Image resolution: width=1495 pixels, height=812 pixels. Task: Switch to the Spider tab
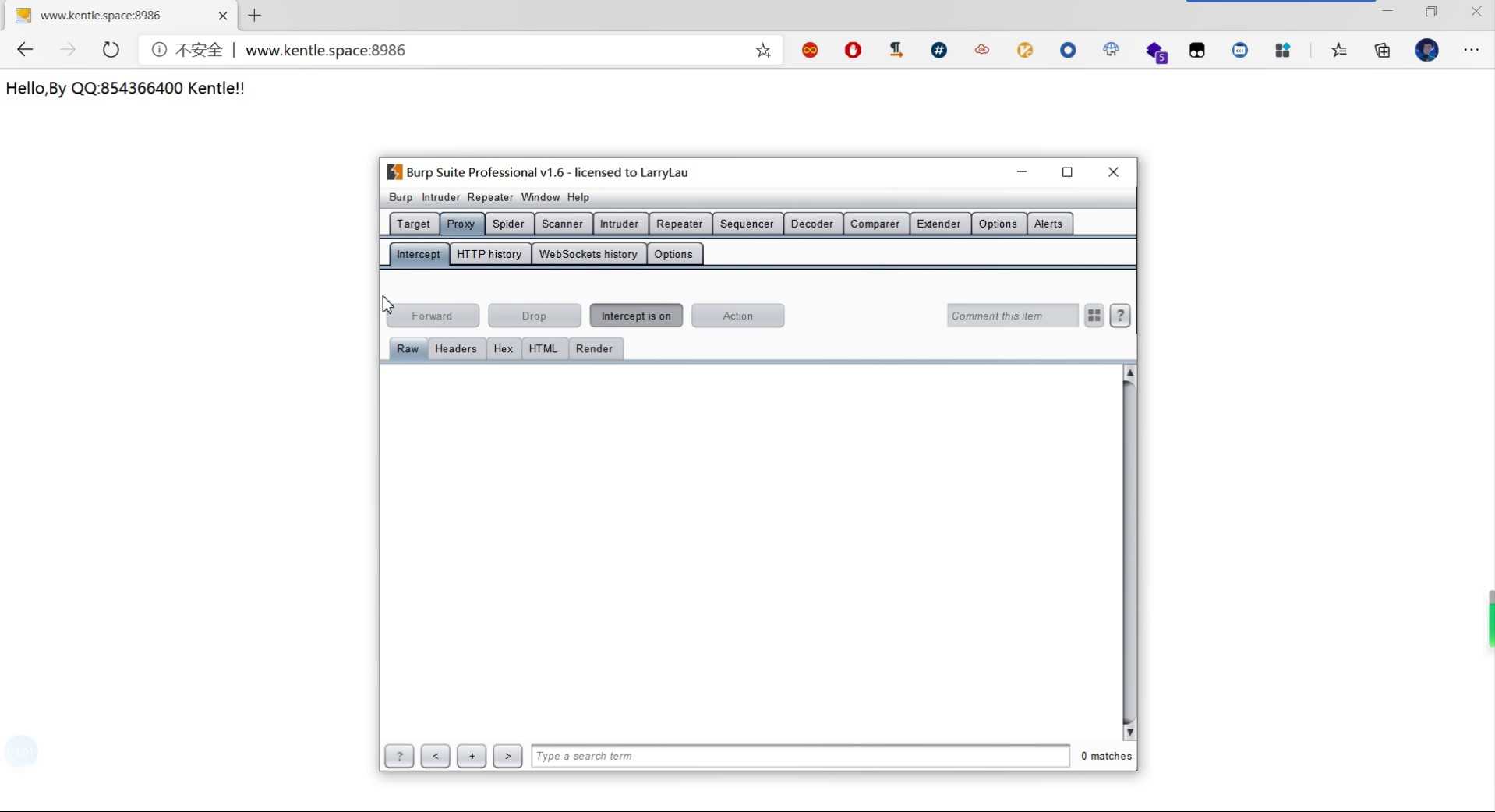click(x=508, y=224)
